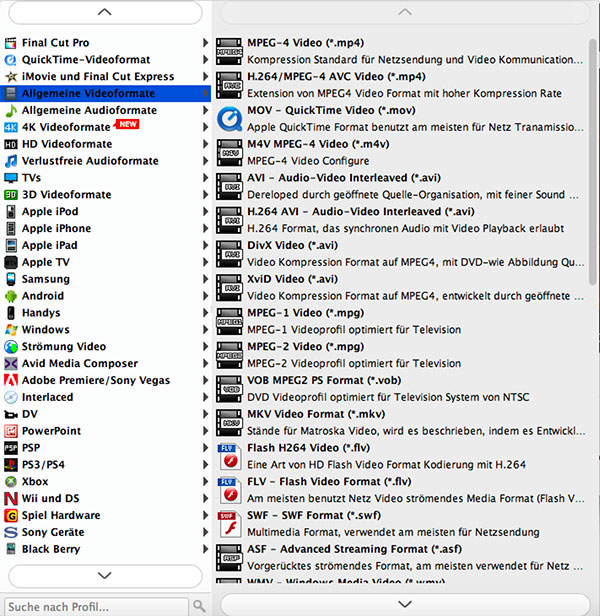Select XviD Video (*.avi) format
The width and height of the screenshot is (600, 616).
click(401, 288)
